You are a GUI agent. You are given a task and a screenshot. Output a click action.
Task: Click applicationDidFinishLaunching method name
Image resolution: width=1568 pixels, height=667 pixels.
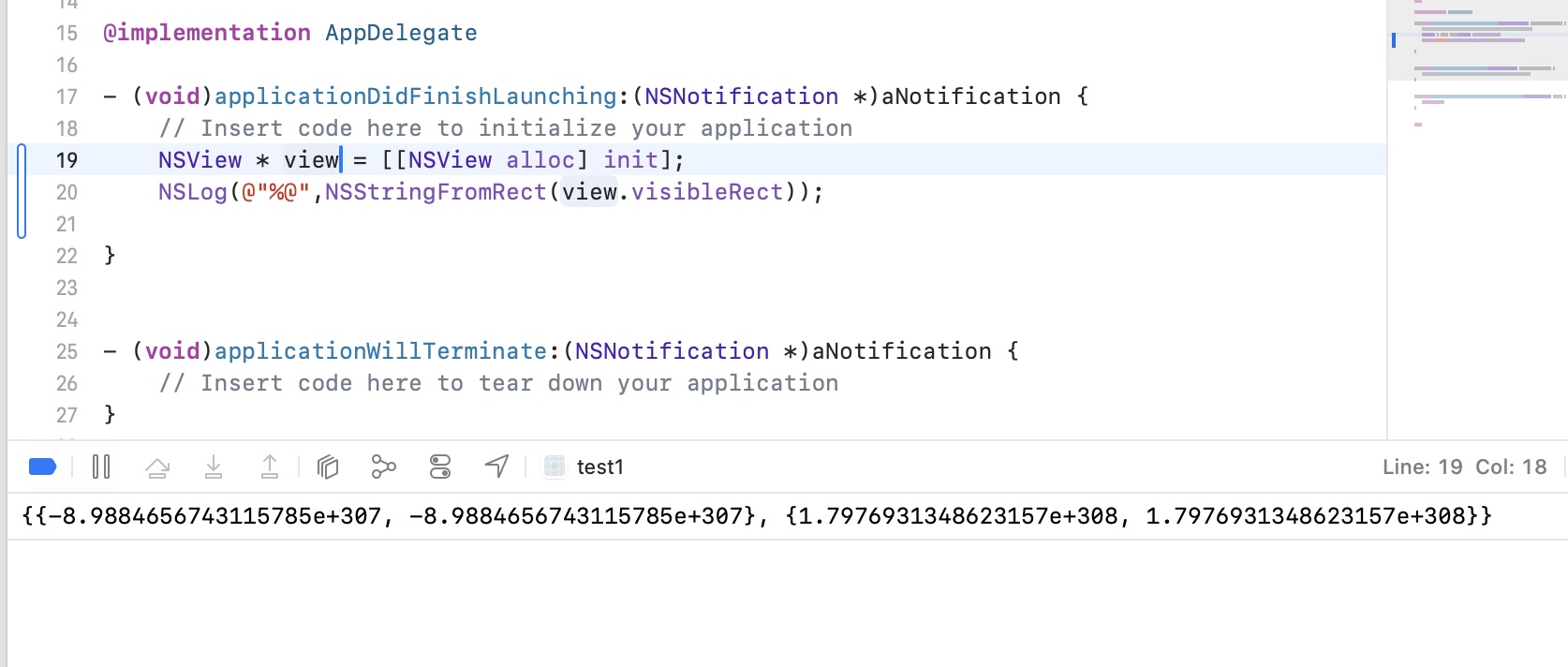pos(415,96)
